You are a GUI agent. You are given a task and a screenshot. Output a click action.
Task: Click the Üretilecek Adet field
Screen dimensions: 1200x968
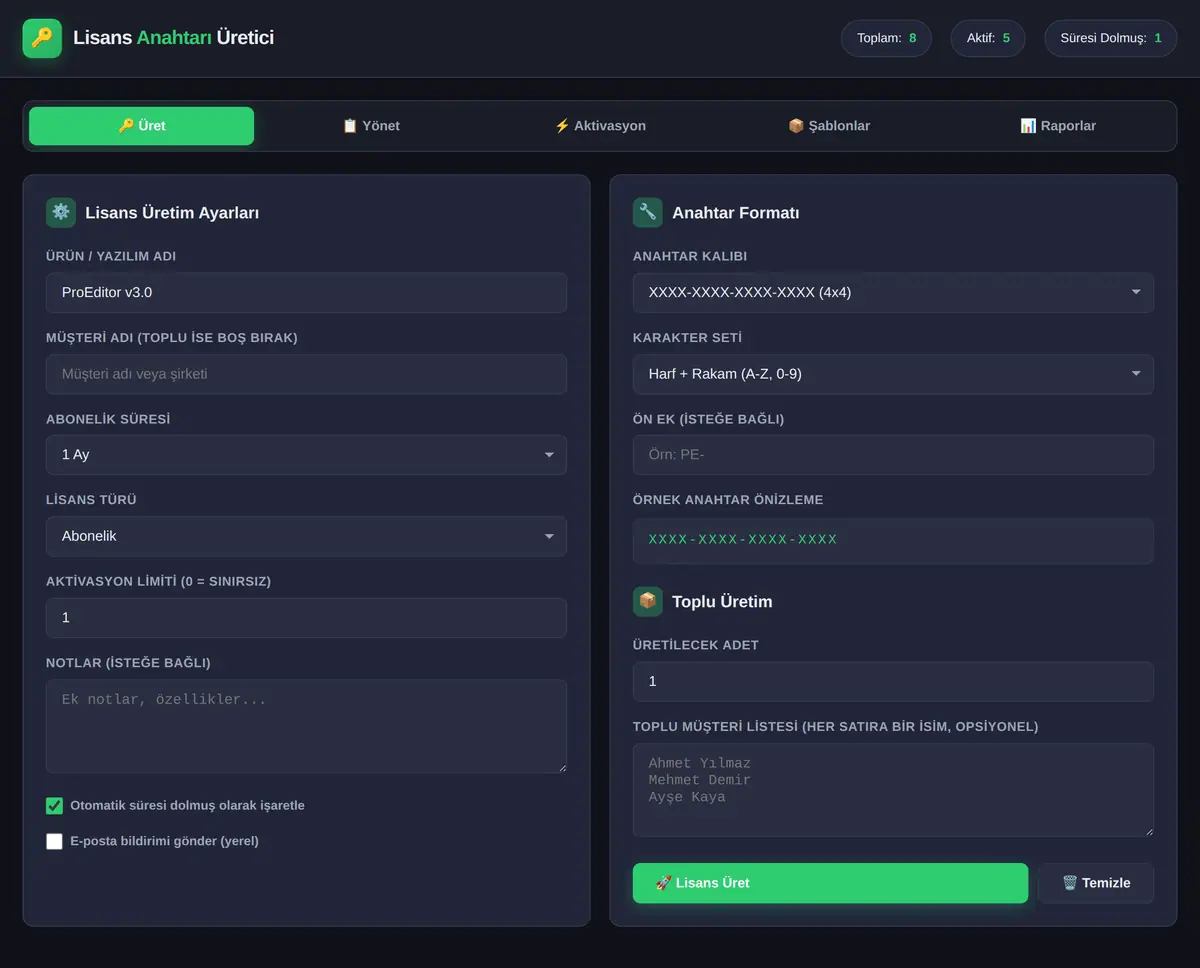pyautogui.click(x=893, y=681)
